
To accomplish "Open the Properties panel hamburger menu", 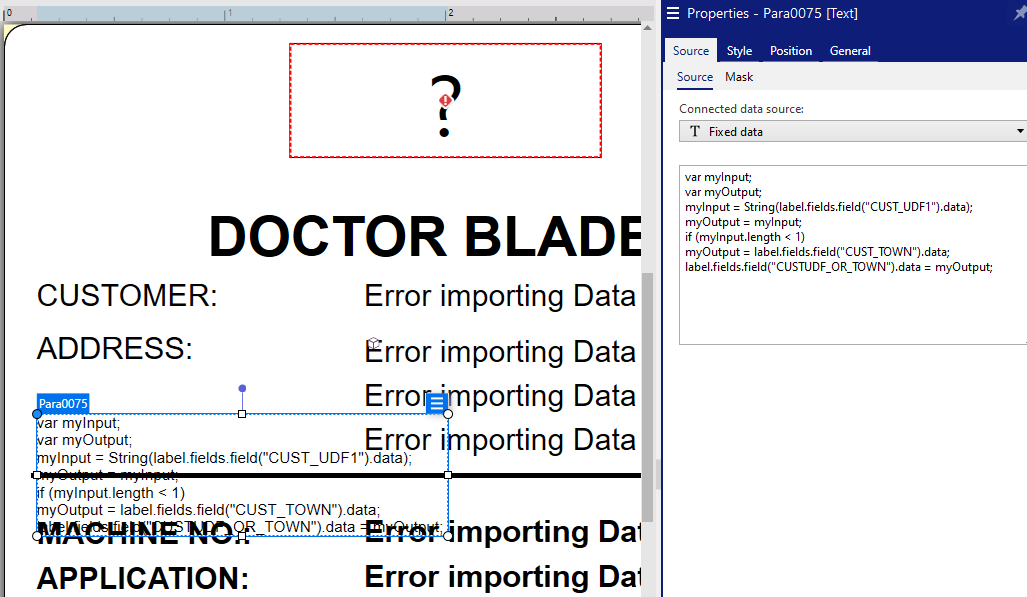I will click(x=673, y=13).
